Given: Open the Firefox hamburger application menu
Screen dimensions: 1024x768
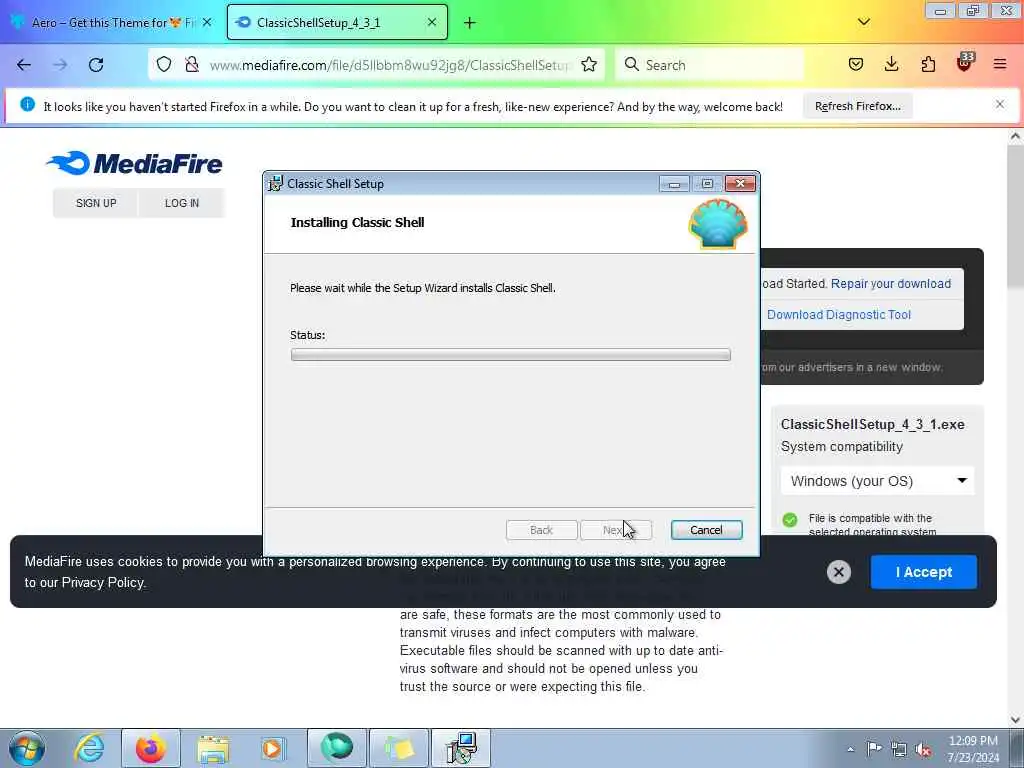Looking at the screenshot, I should coord(1000,64).
